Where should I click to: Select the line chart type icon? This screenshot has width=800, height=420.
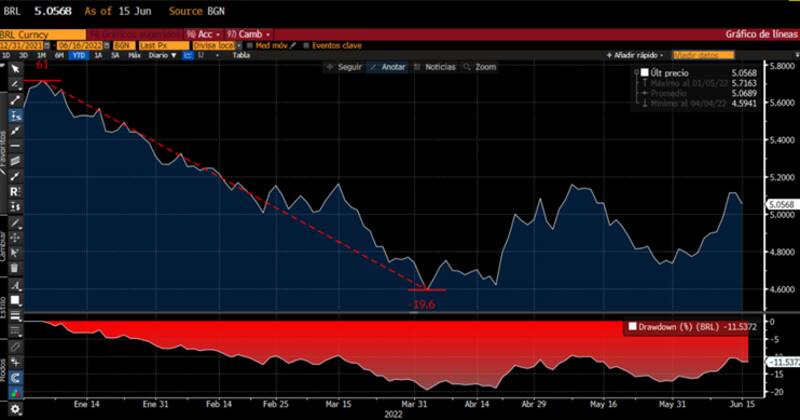coord(188,56)
